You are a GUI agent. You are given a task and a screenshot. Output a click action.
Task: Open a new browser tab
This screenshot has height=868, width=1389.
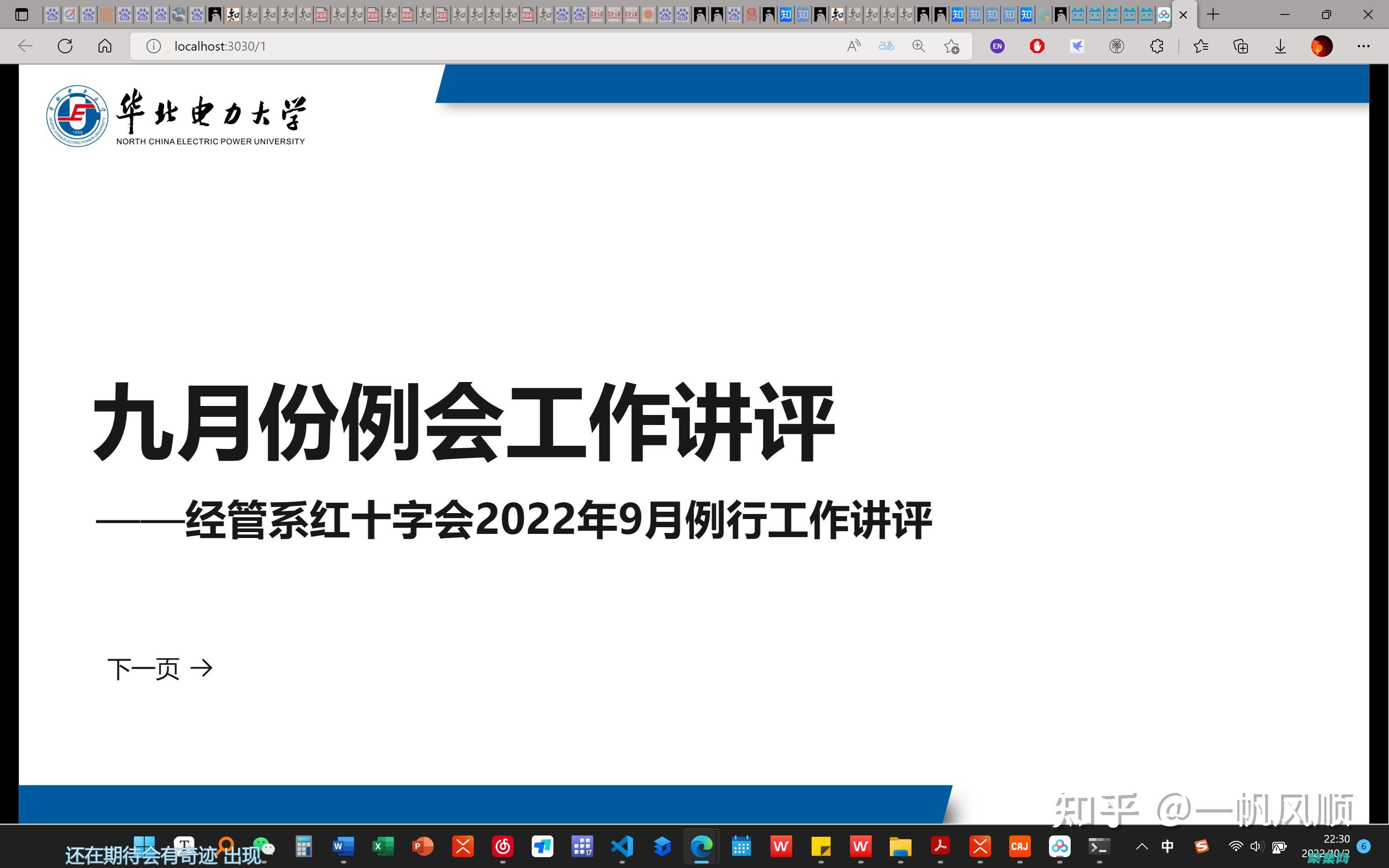click(x=1213, y=15)
